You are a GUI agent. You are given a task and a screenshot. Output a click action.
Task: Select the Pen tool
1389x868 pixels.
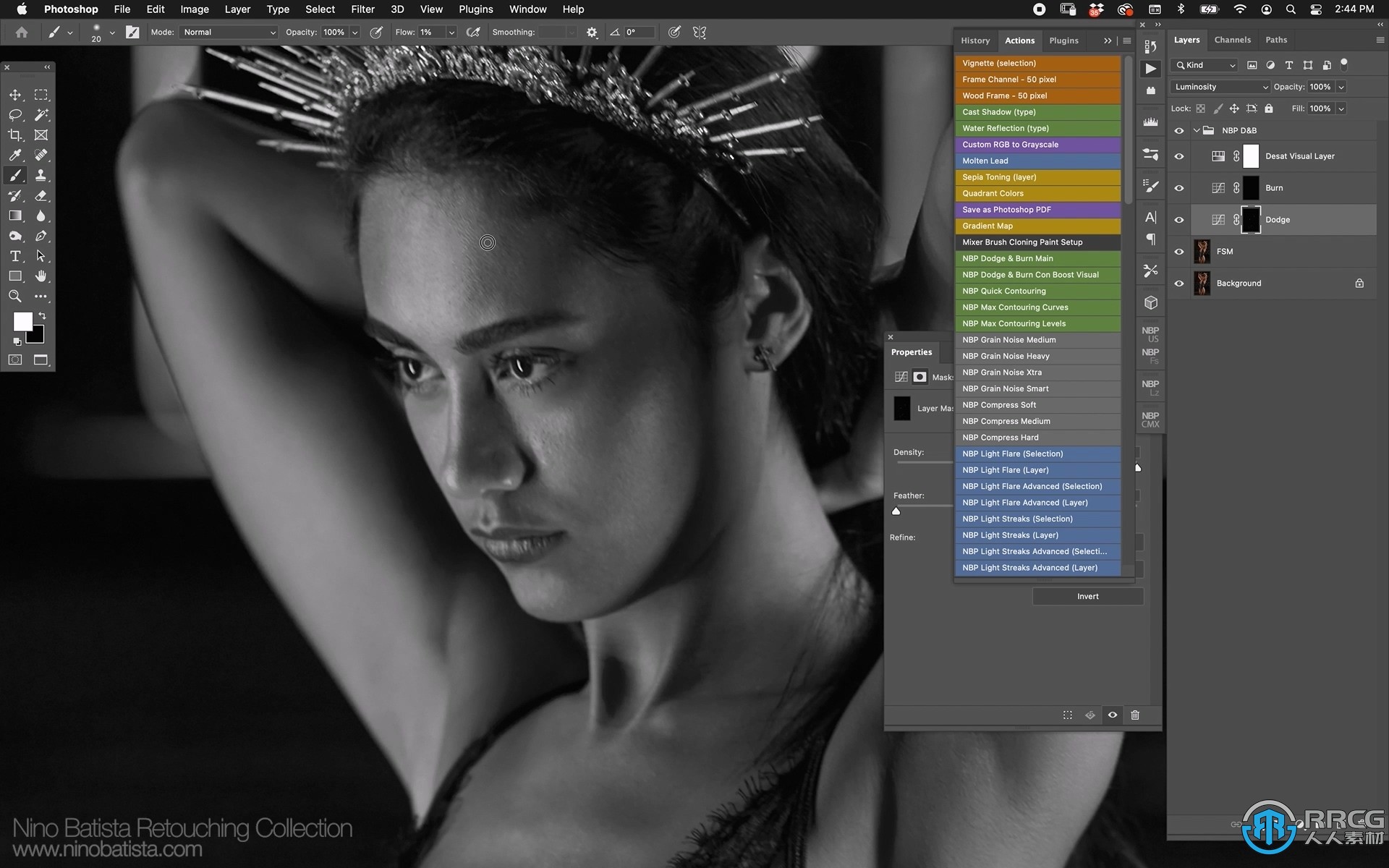[41, 236]
